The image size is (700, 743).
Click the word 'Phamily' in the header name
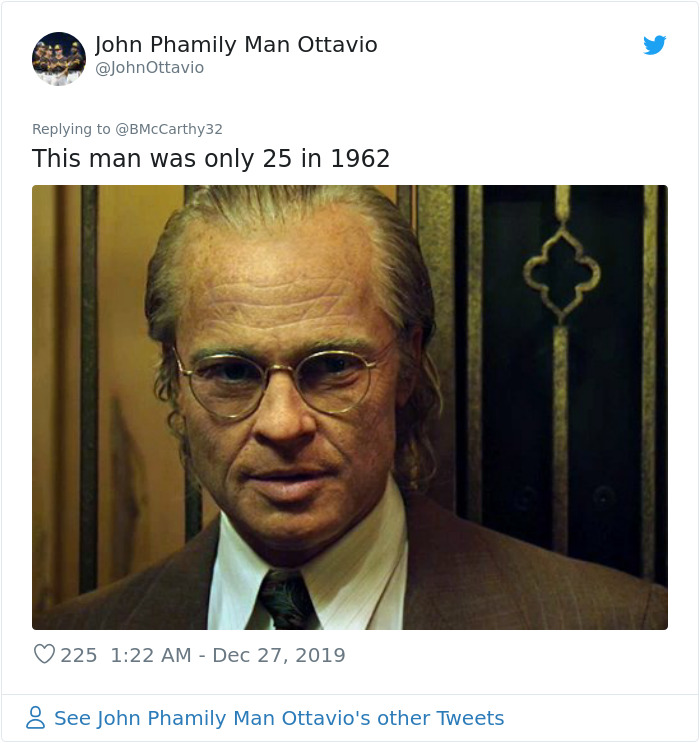point(193,45)
